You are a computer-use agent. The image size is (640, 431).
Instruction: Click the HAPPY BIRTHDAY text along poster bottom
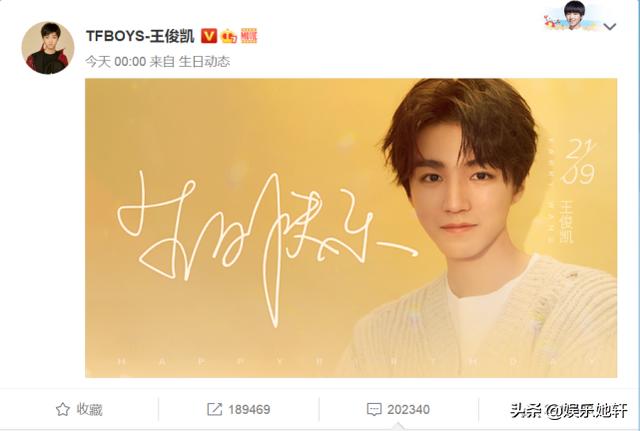tap(356, 362)
